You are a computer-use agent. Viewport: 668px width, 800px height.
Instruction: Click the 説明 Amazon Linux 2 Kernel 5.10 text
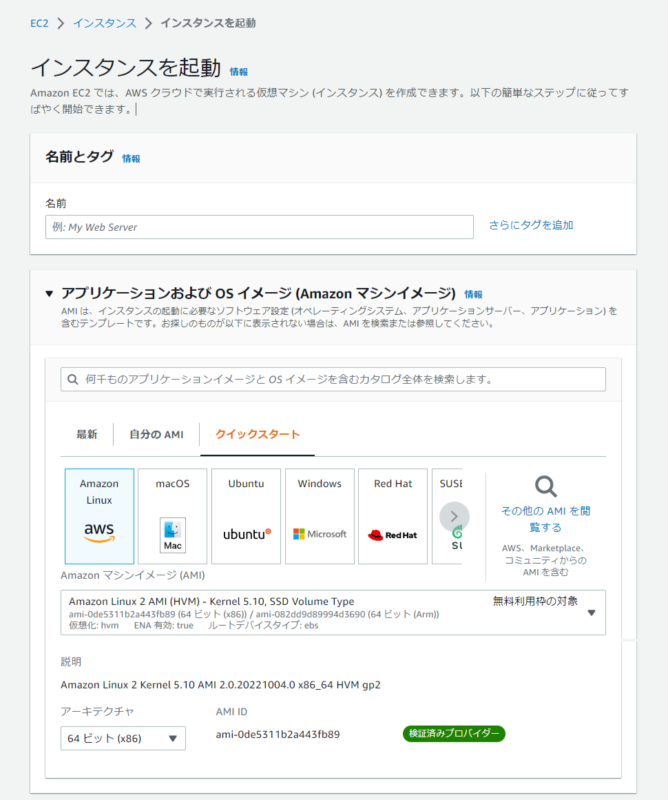point(220,685)
